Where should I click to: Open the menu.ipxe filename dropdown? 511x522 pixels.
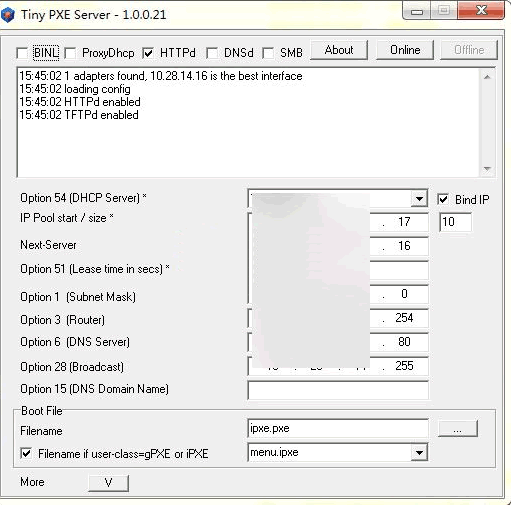point(419,452)
